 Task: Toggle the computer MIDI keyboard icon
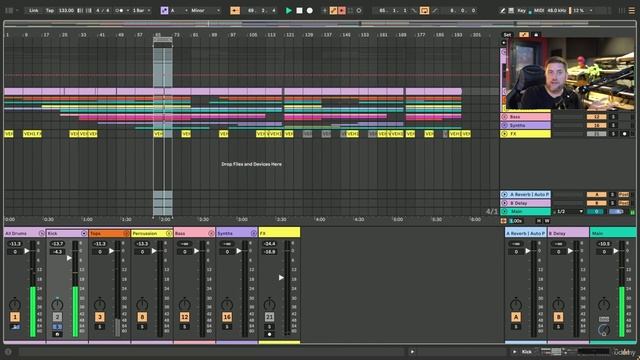[511, 11]
